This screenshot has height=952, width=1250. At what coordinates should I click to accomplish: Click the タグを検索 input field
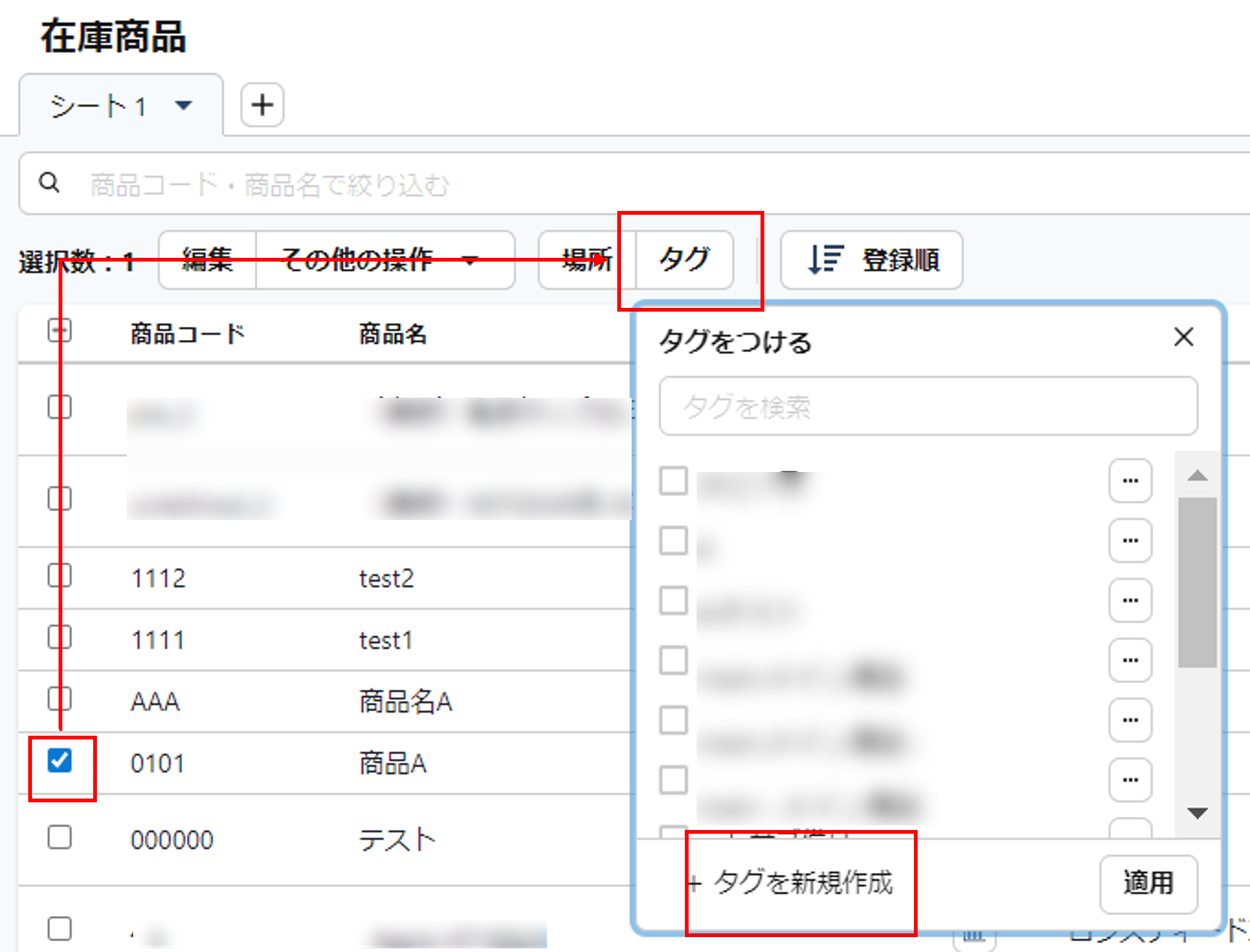(x=928, y=406)
